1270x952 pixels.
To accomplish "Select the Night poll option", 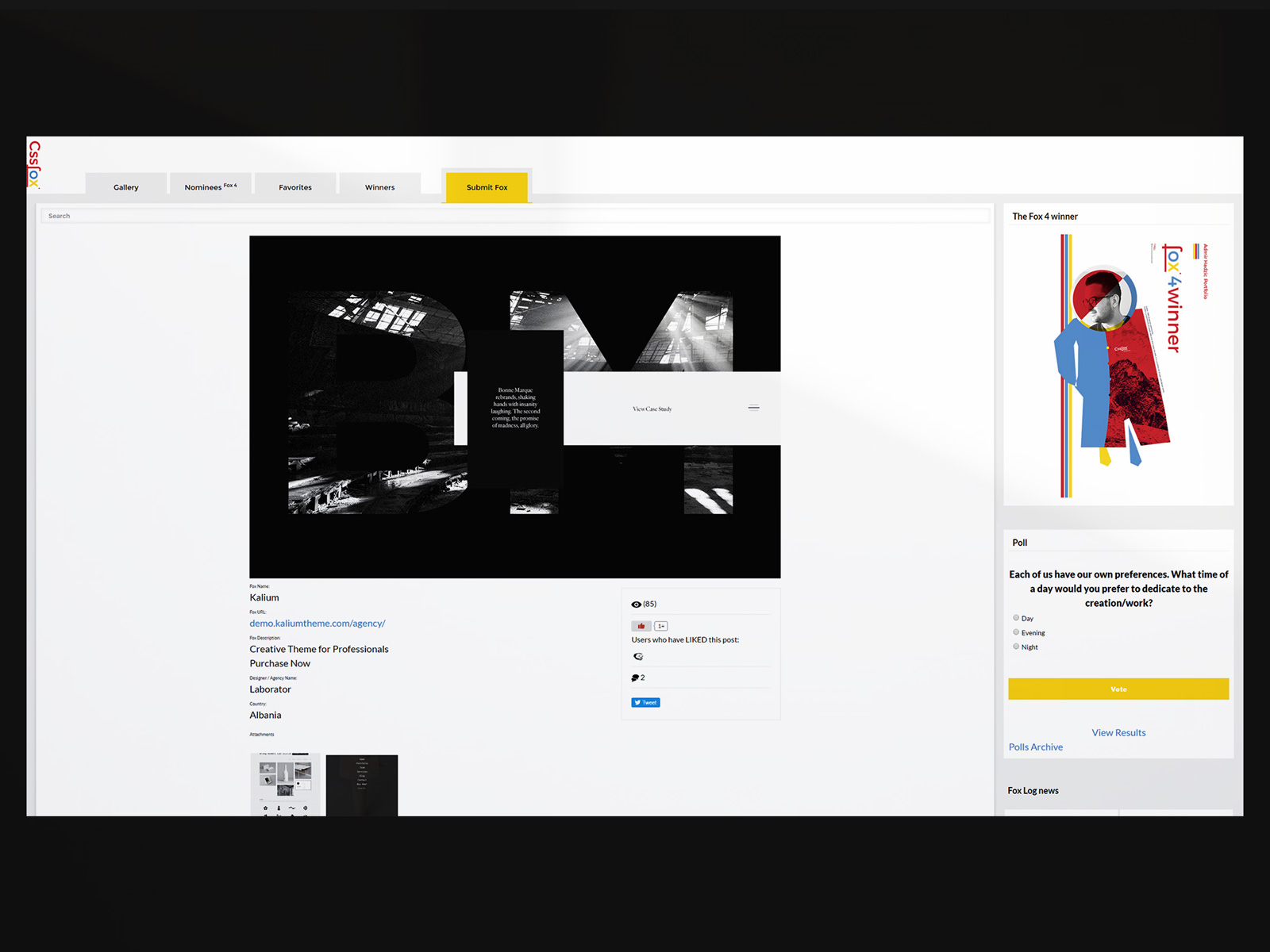I will [1016, 647].
